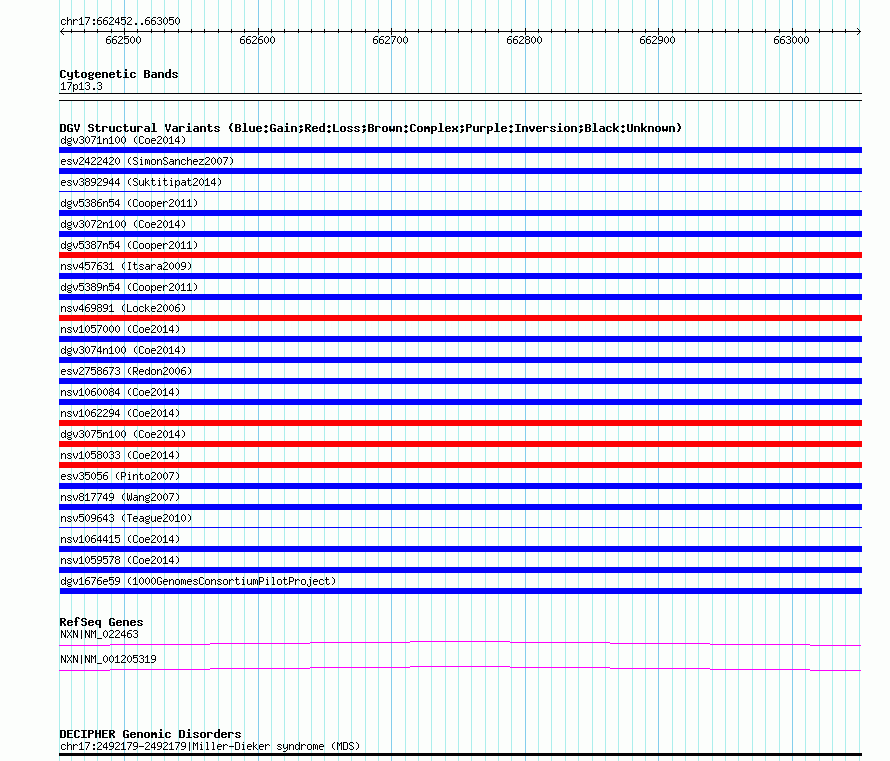Open variant dgv3071n100 (Coe2014)
Viewport: 890px width, 761px height.
(123, 140)
